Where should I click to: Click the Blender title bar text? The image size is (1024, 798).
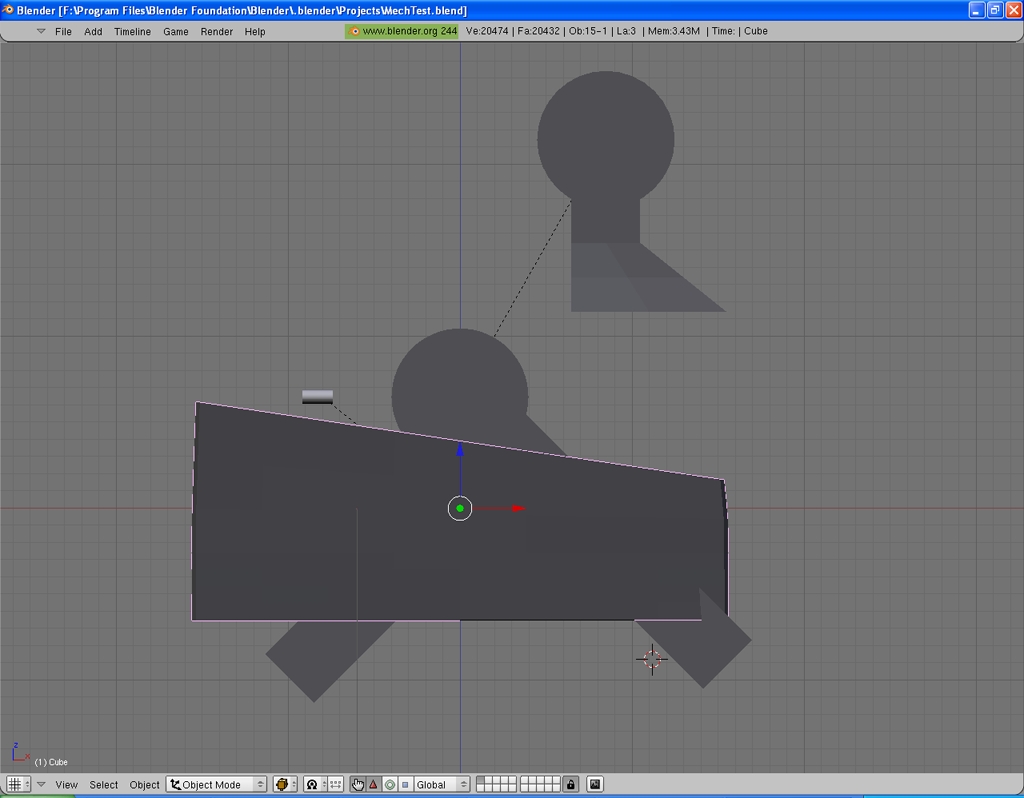242,10
